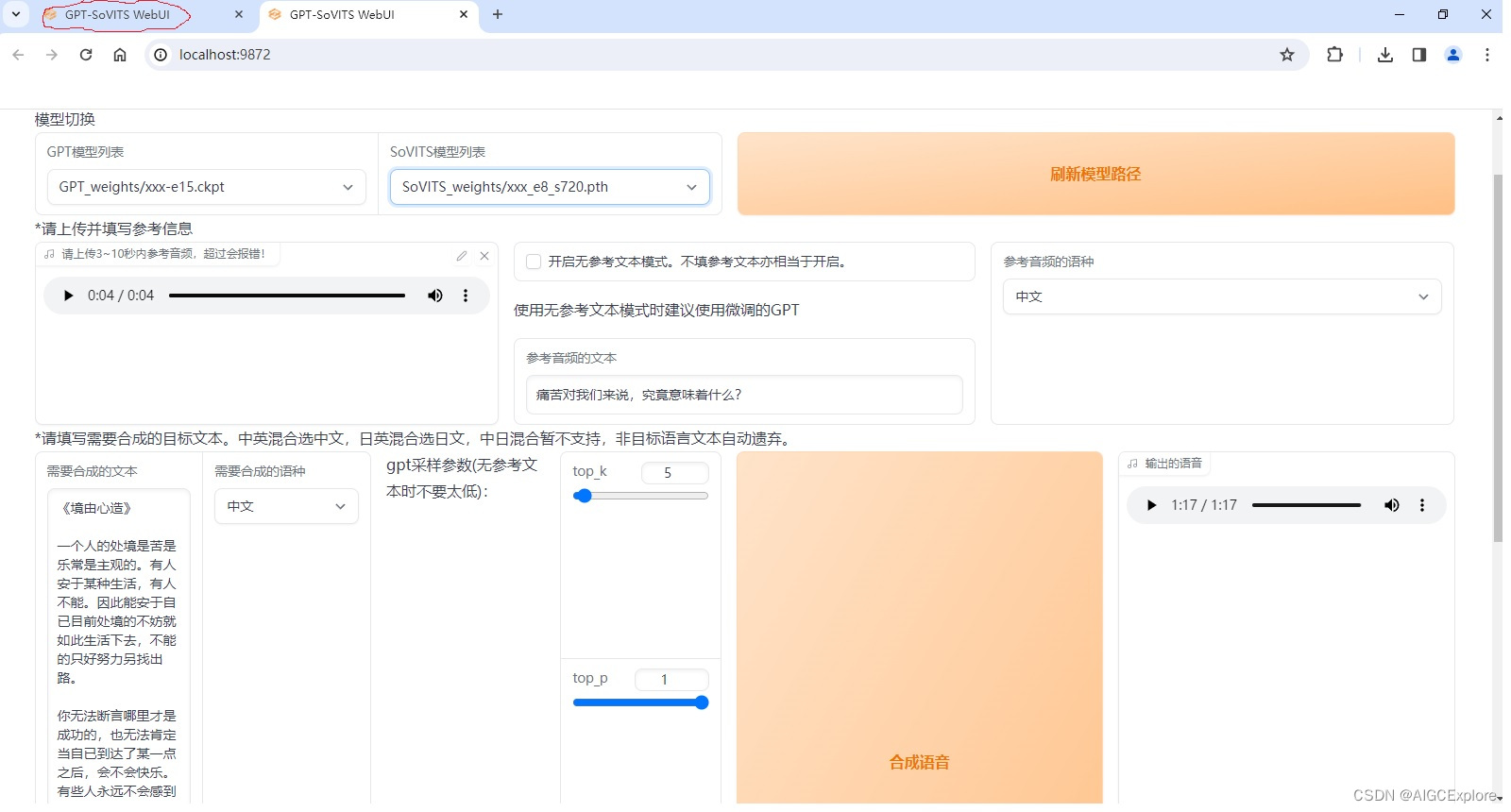Mute the reference audio volume
Screen dimensions: 1511x812
coord(435,296)
